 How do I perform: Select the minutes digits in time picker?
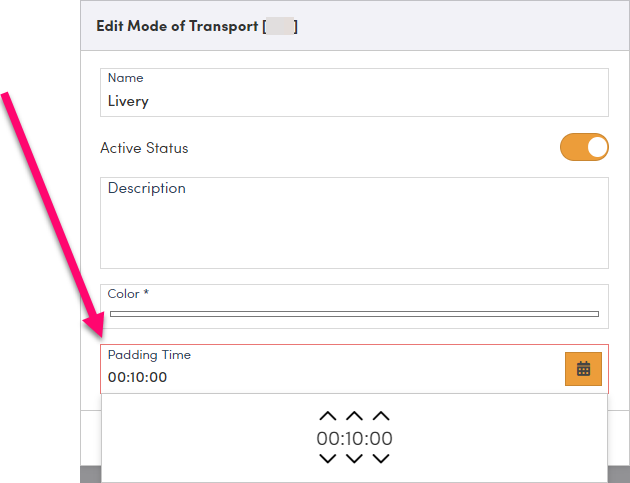[354, 438]
